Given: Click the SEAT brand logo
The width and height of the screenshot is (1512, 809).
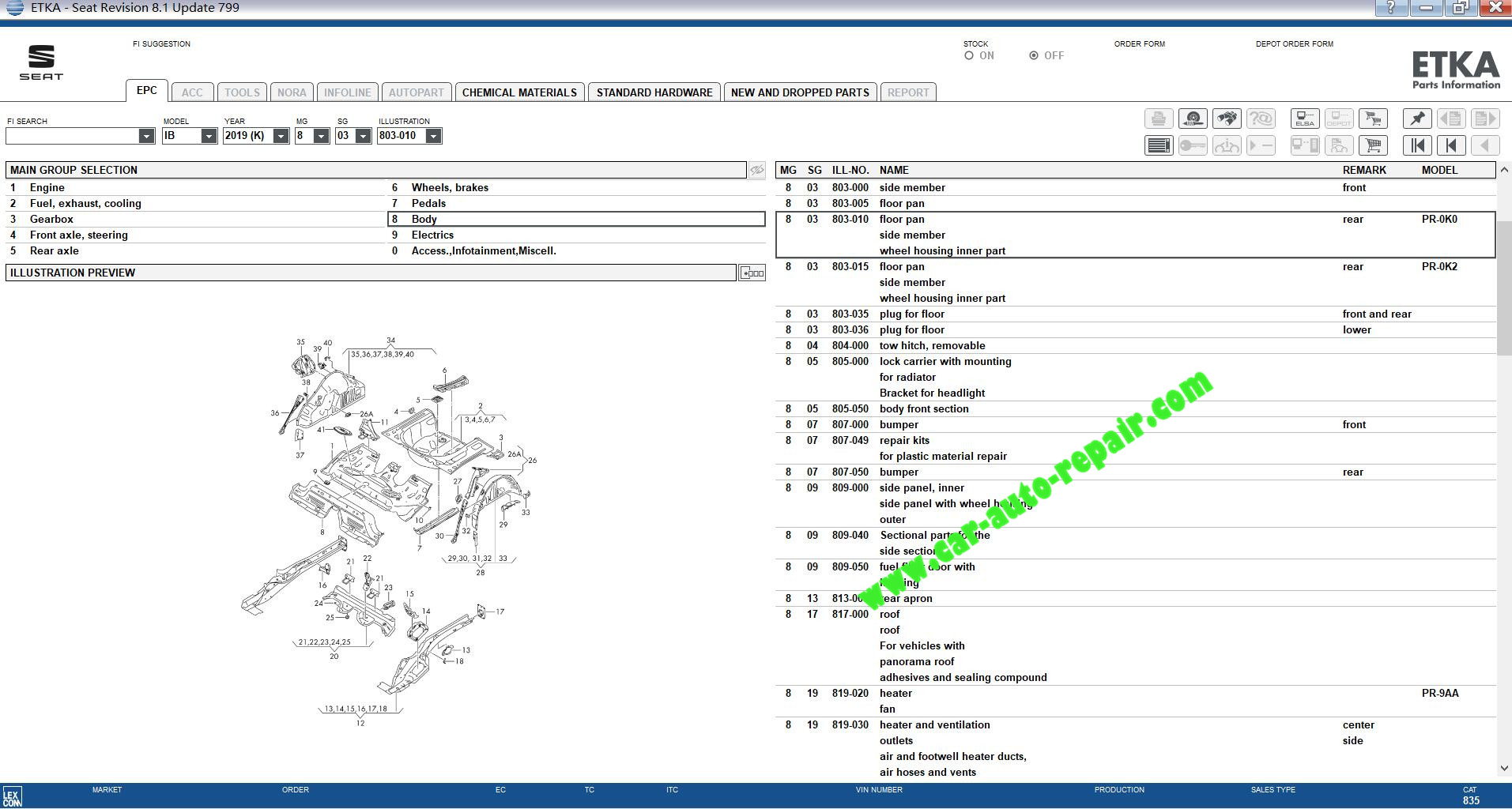Looking at the screenshot, I should (x=41, y=62).
